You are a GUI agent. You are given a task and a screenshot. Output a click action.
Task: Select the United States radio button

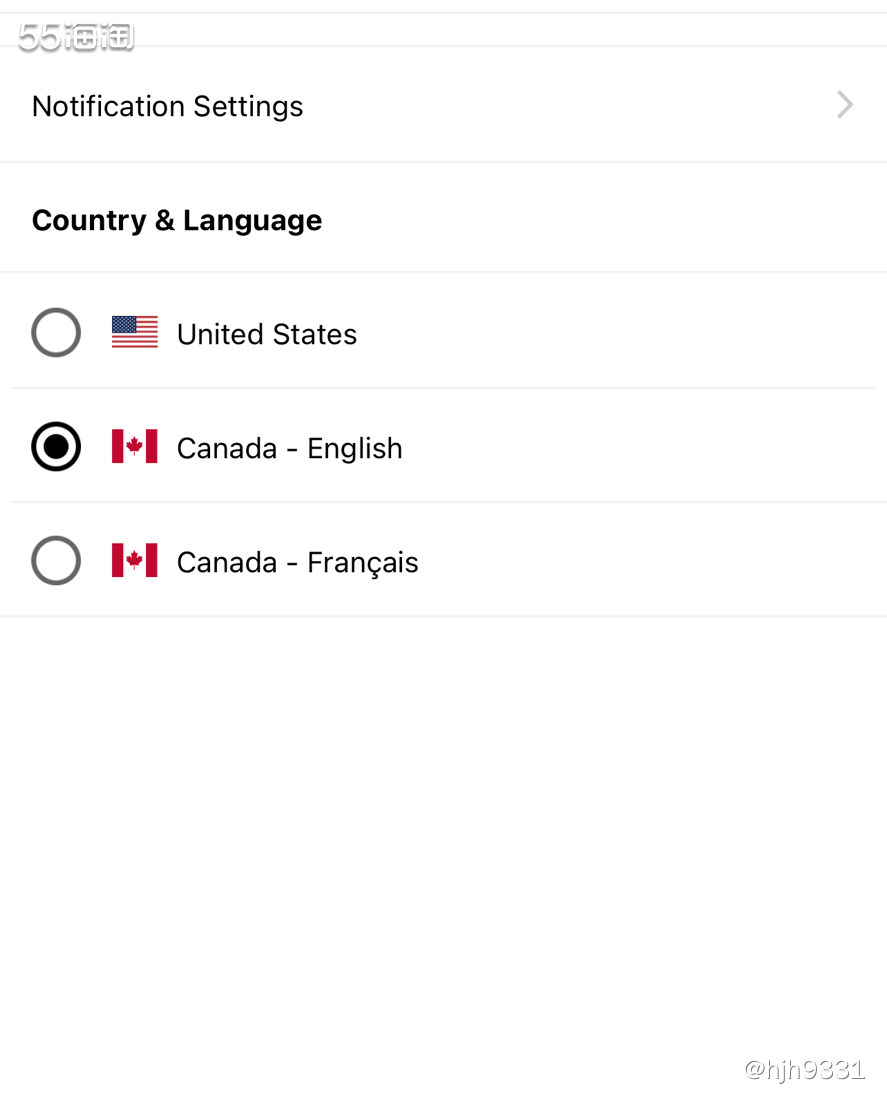(56, 332)
